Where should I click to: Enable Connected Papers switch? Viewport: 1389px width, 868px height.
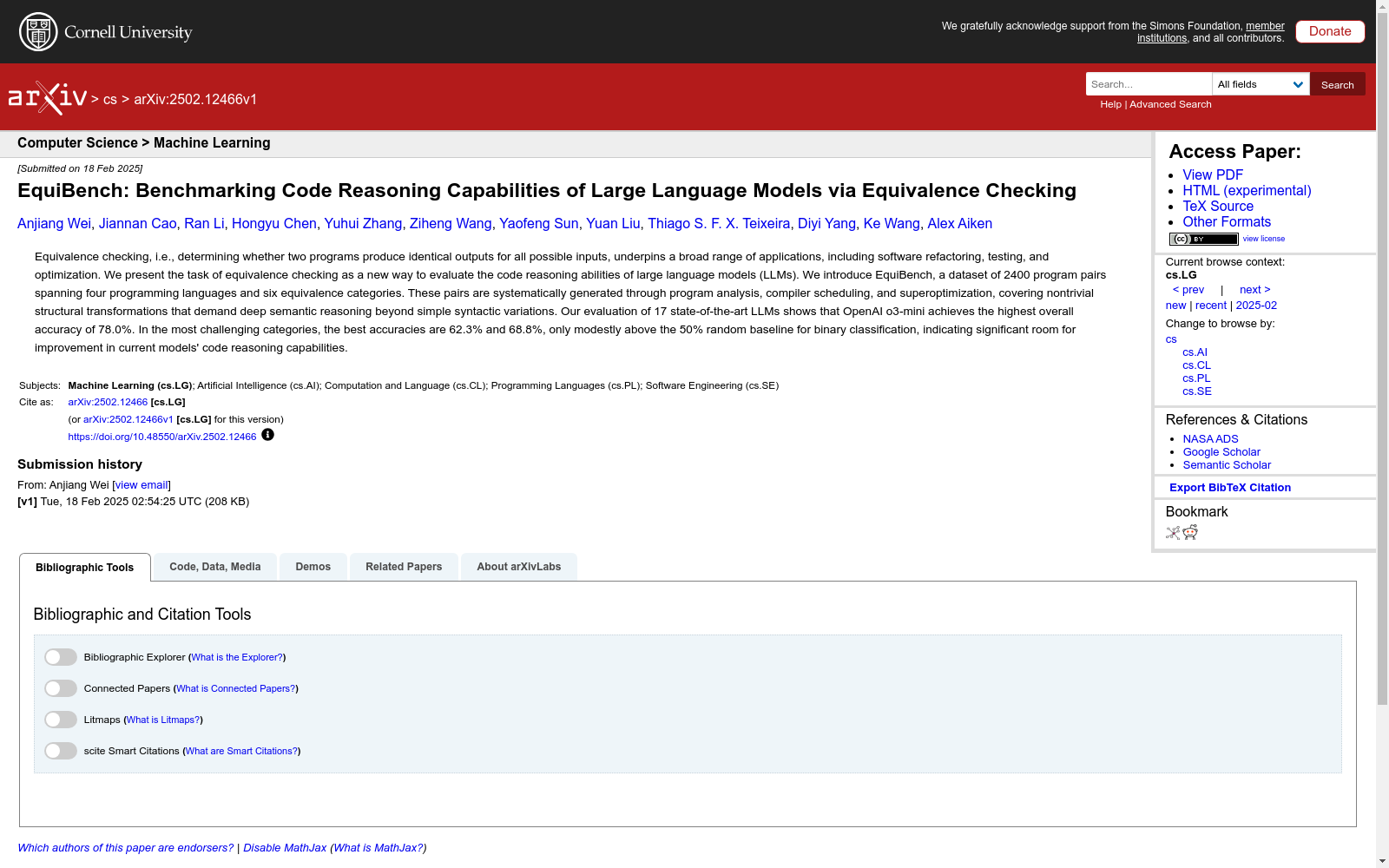pos(61,688)
